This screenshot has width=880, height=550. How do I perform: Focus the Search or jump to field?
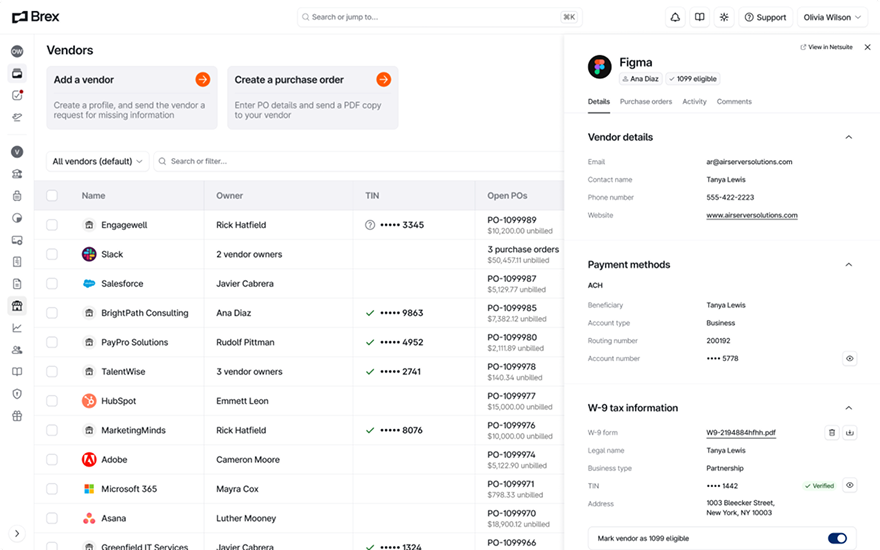[x=439, y=17]
